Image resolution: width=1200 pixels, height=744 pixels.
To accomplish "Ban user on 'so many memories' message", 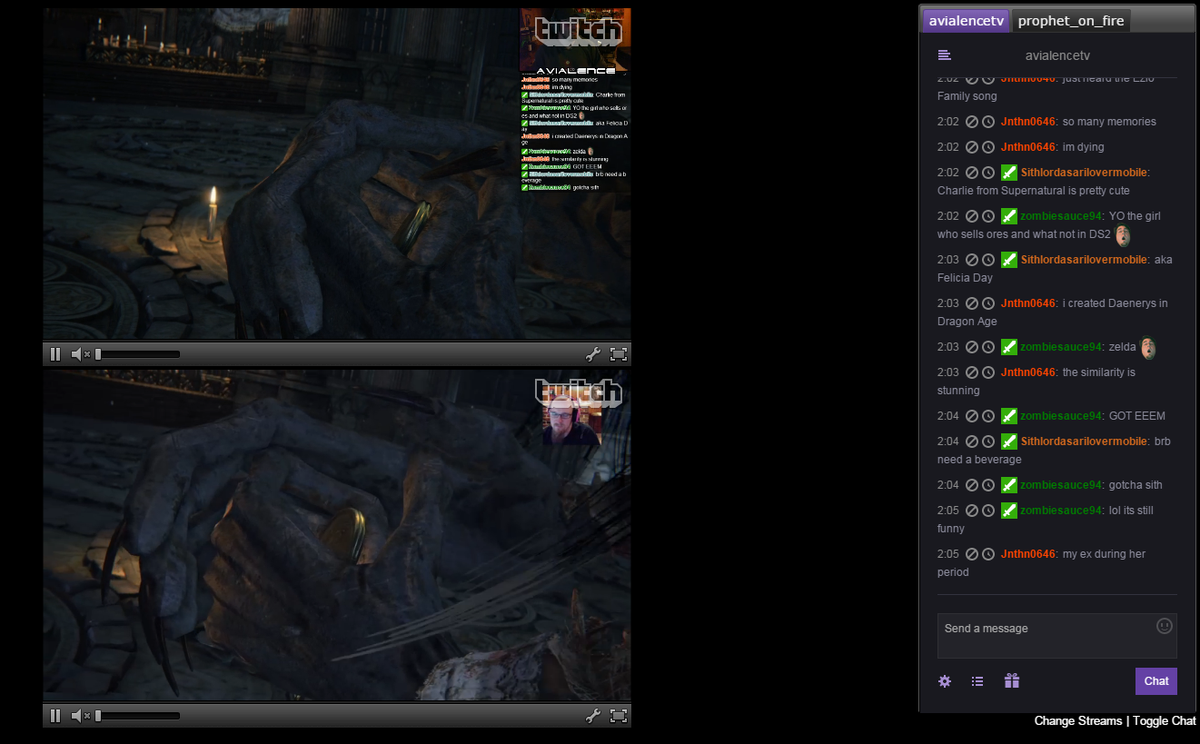I will point(971,122).
